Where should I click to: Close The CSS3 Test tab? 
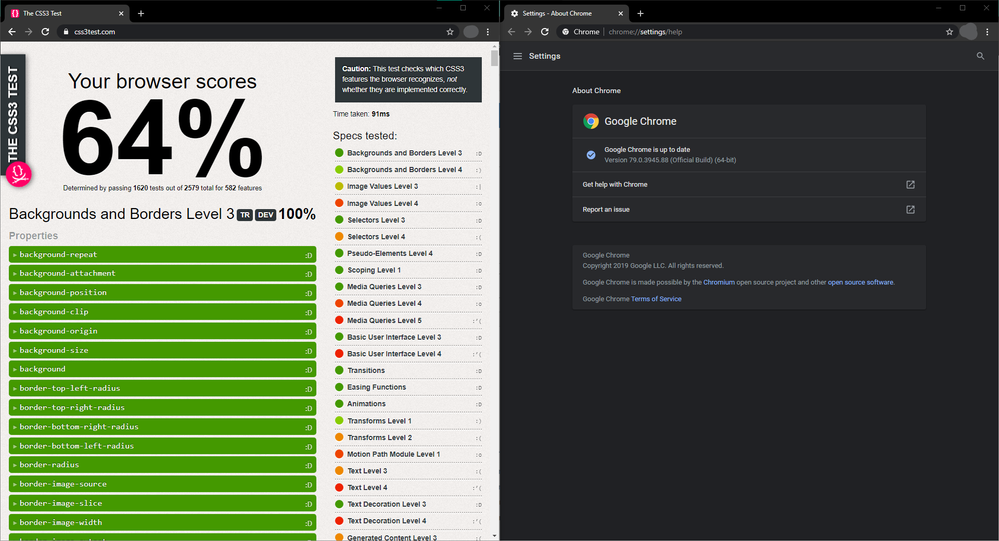click(x=121, y=13)
